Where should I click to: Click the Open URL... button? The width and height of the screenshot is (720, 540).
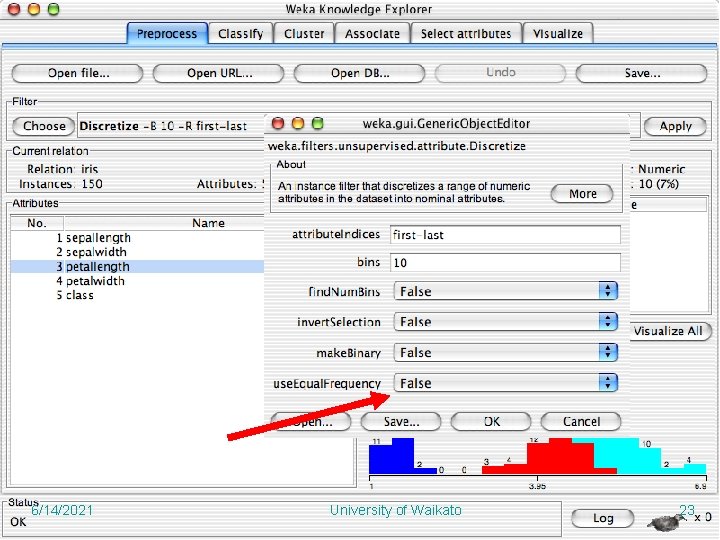(x=219, y=73)
